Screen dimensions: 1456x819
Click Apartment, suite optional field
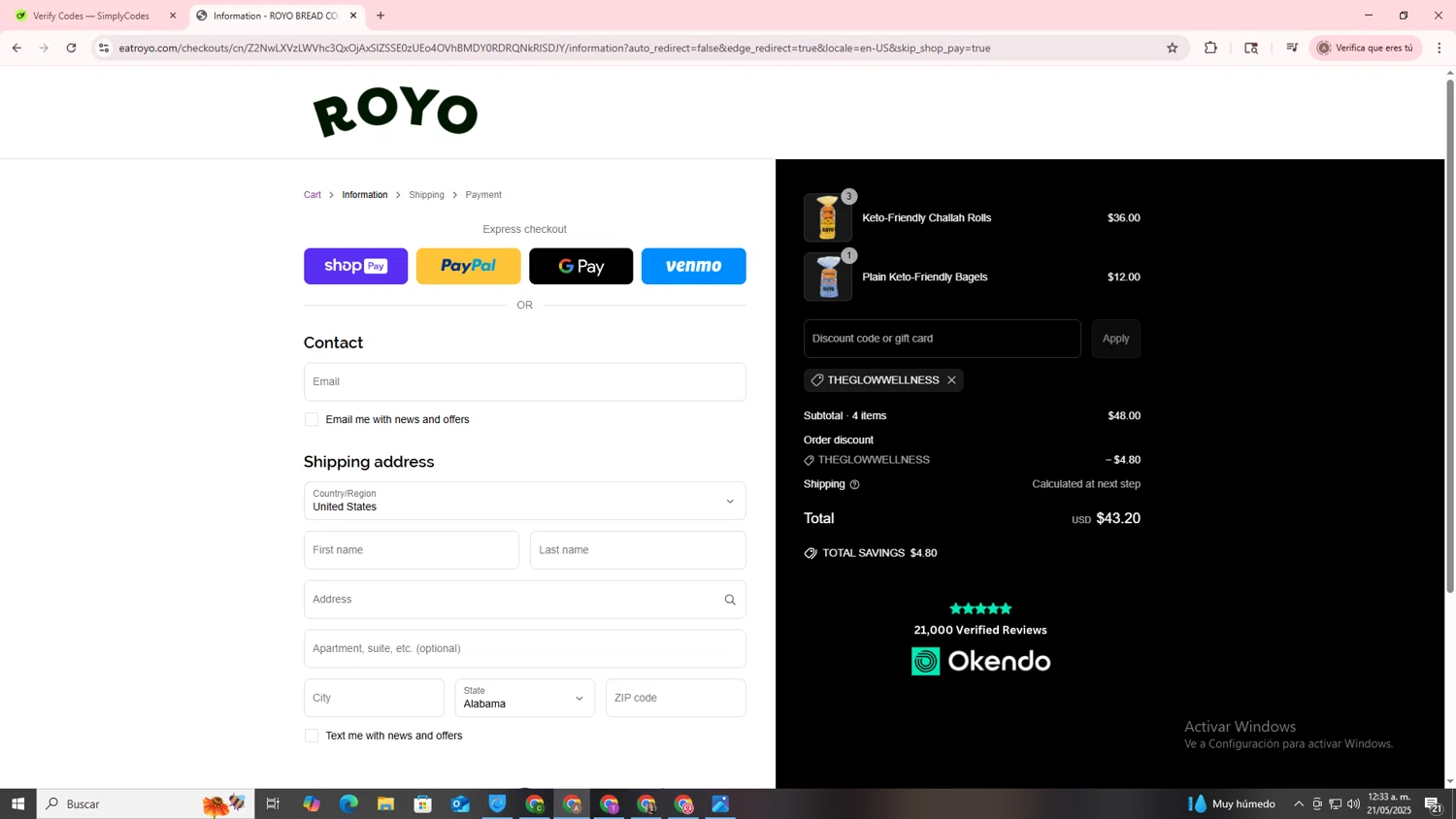(524, 648)
